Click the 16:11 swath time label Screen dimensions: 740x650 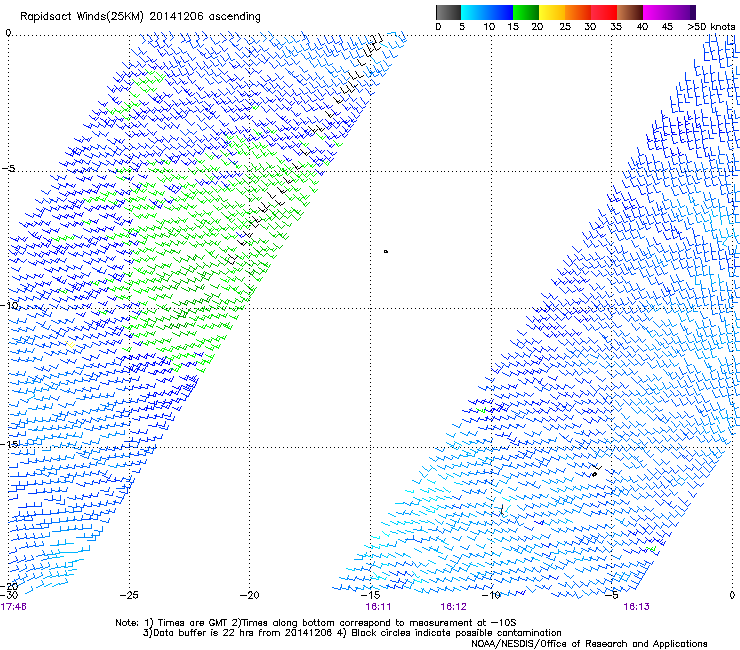[x=378, y=607]
